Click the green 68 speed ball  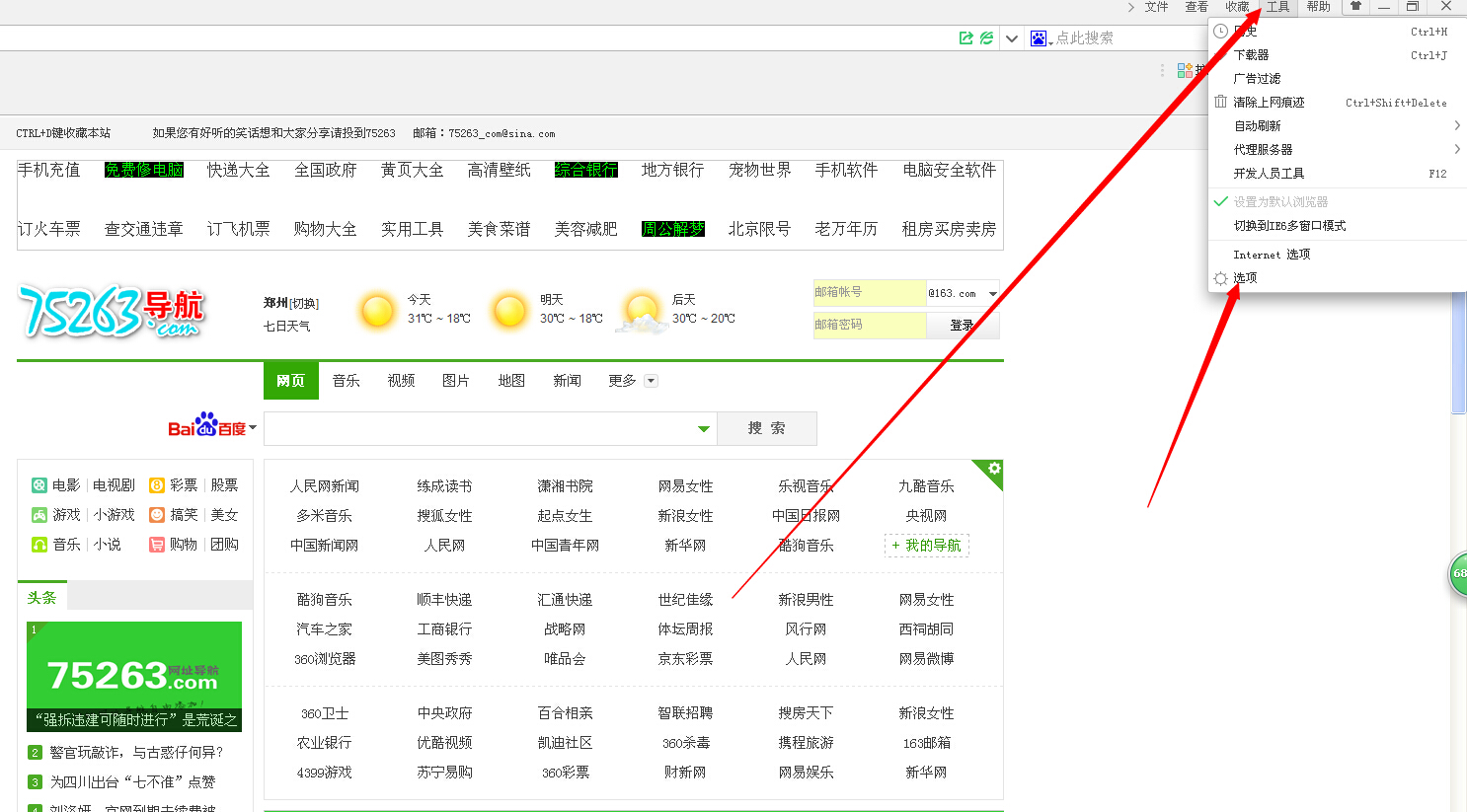1457,573
